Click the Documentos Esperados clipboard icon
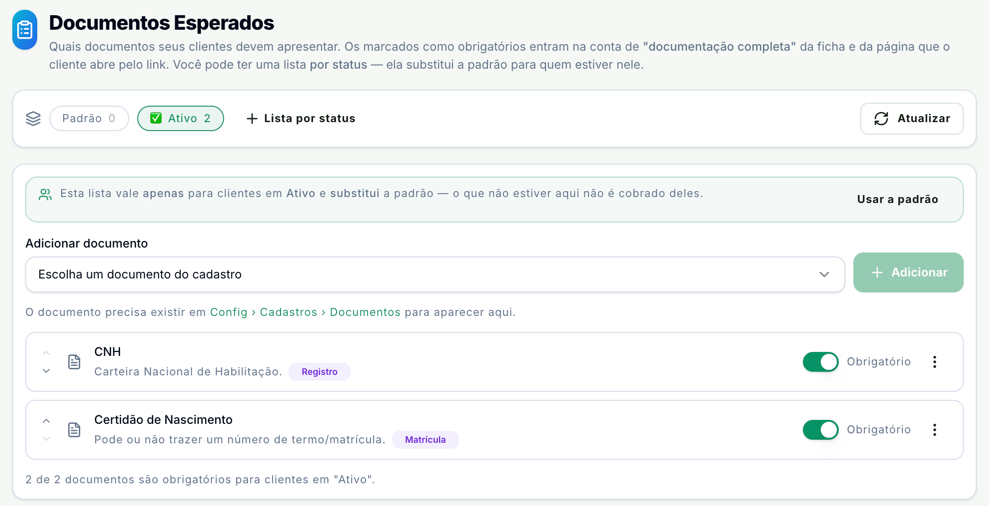The height and width of the screenshot is (506, 989). click(x=25, y=30)
